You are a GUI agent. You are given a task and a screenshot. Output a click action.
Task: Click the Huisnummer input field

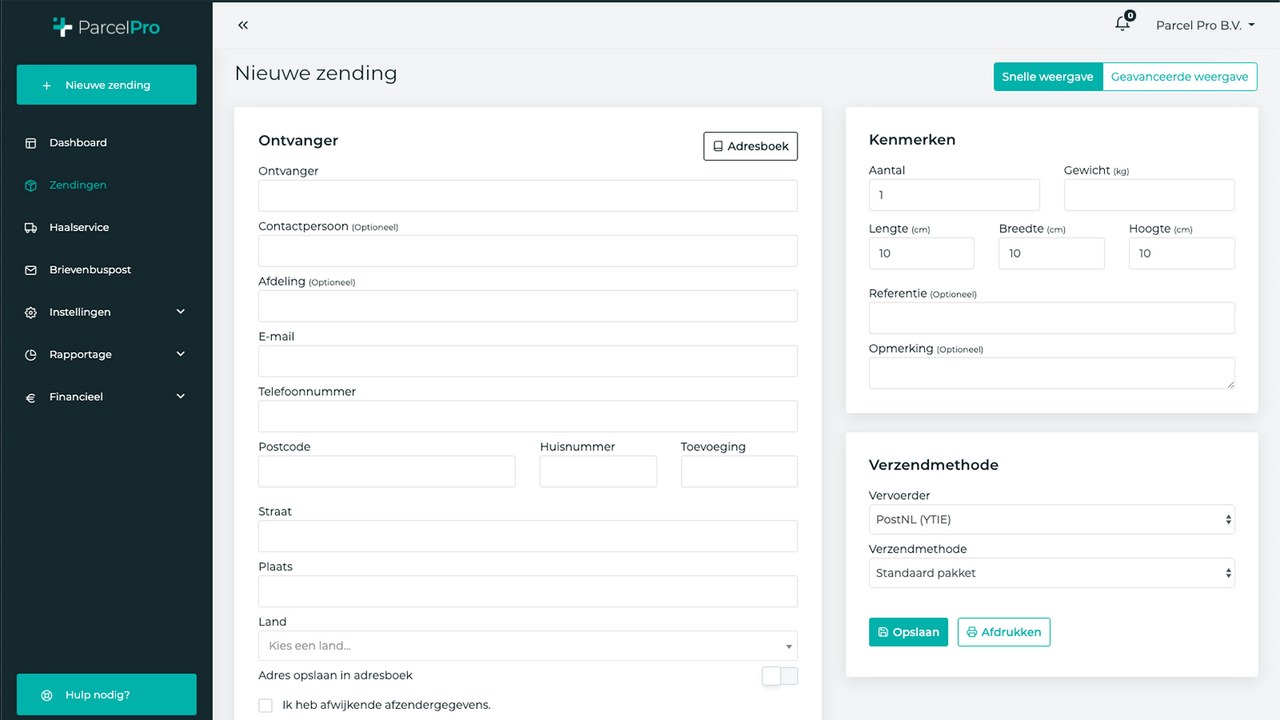pyautogui.click(x=598, y=471)
